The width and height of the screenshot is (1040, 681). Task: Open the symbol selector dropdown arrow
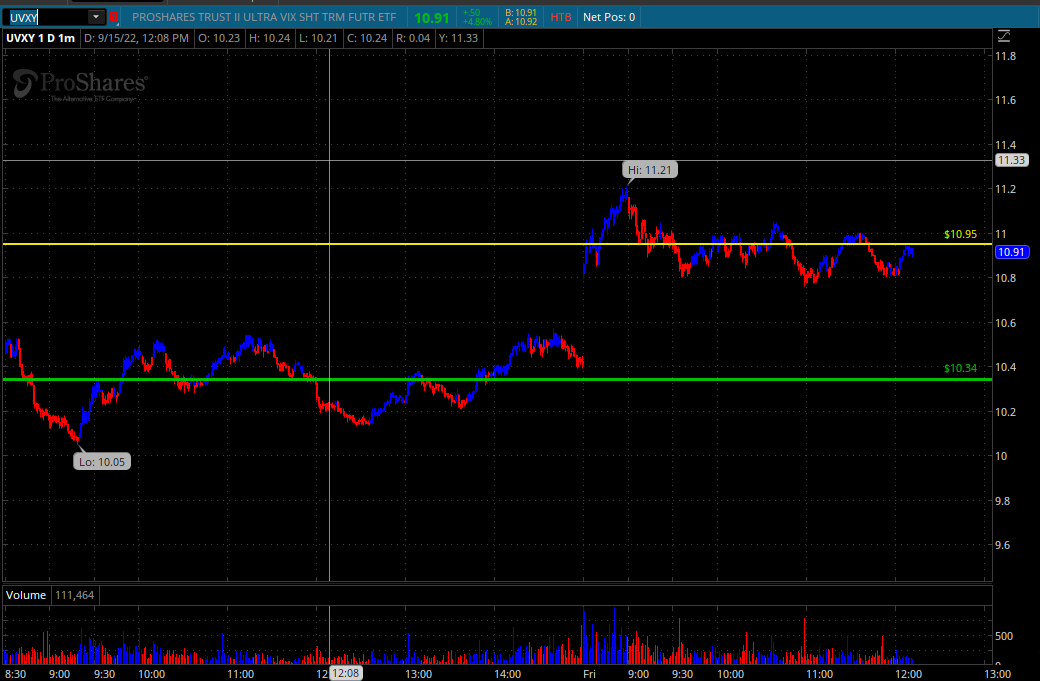point(96,17)
